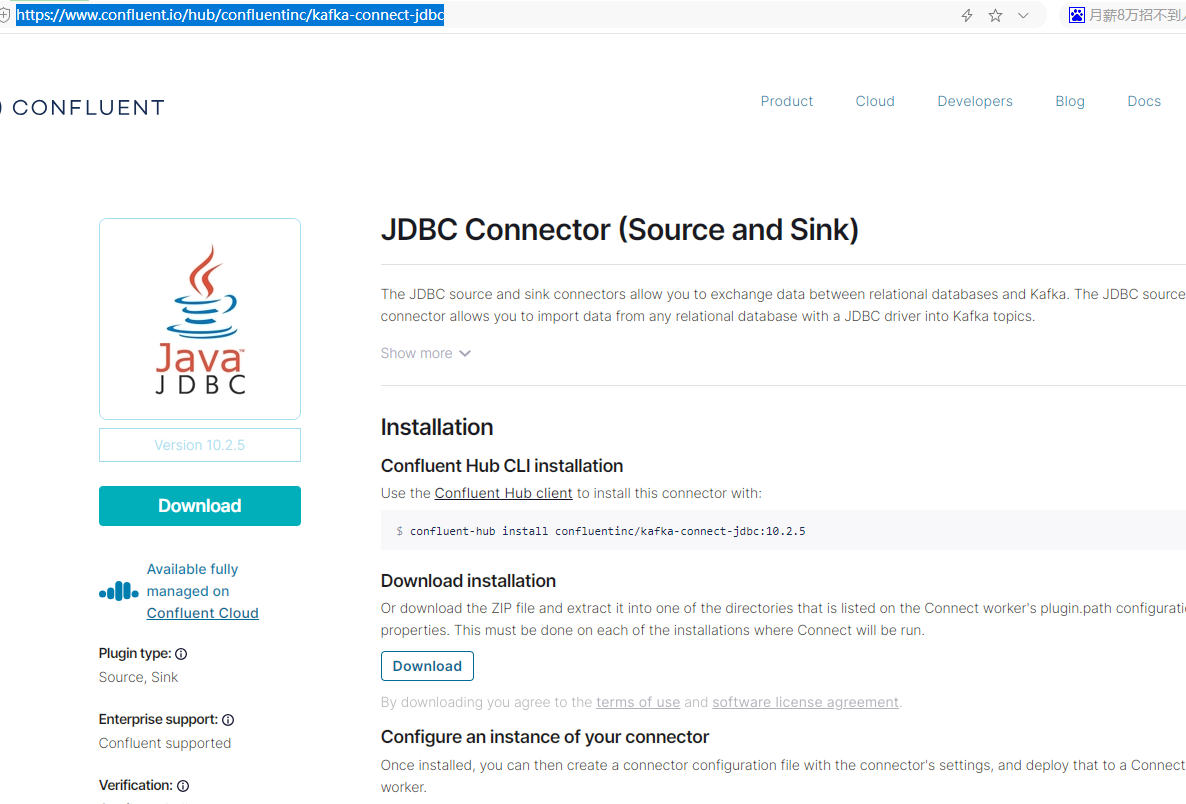The width and height of the screenshot is (1186, 804).
Task: Click the info icon beside Verification
Action: 183,786
